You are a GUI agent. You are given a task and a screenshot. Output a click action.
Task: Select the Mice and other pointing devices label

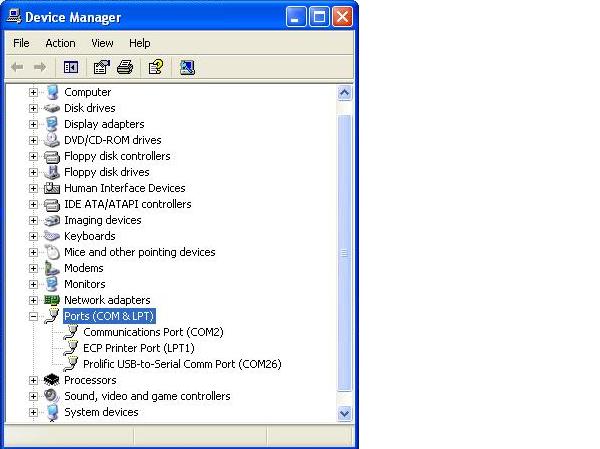point(140,252)
